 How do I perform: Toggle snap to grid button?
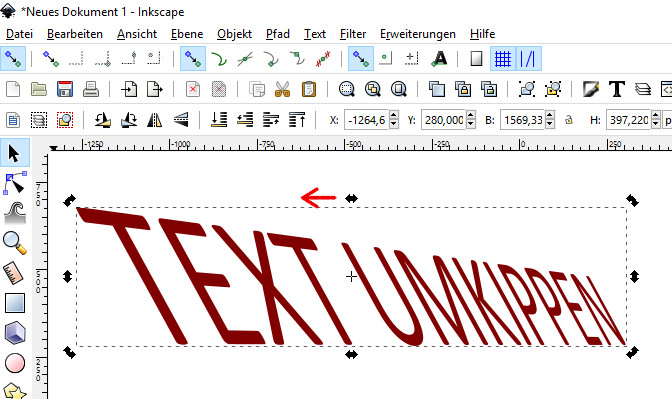coord(503,59)
